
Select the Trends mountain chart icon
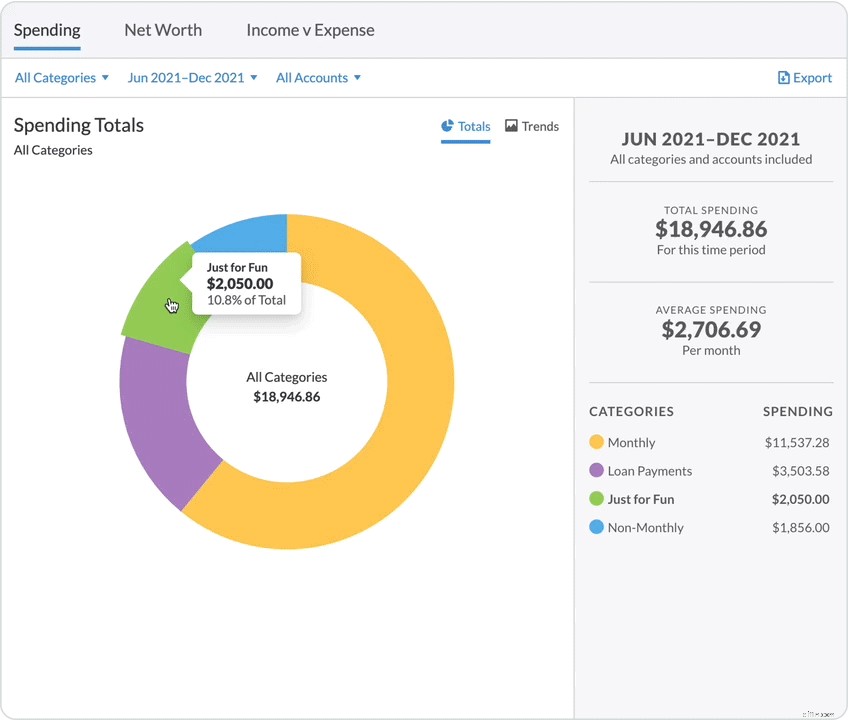tap(512, 126)
